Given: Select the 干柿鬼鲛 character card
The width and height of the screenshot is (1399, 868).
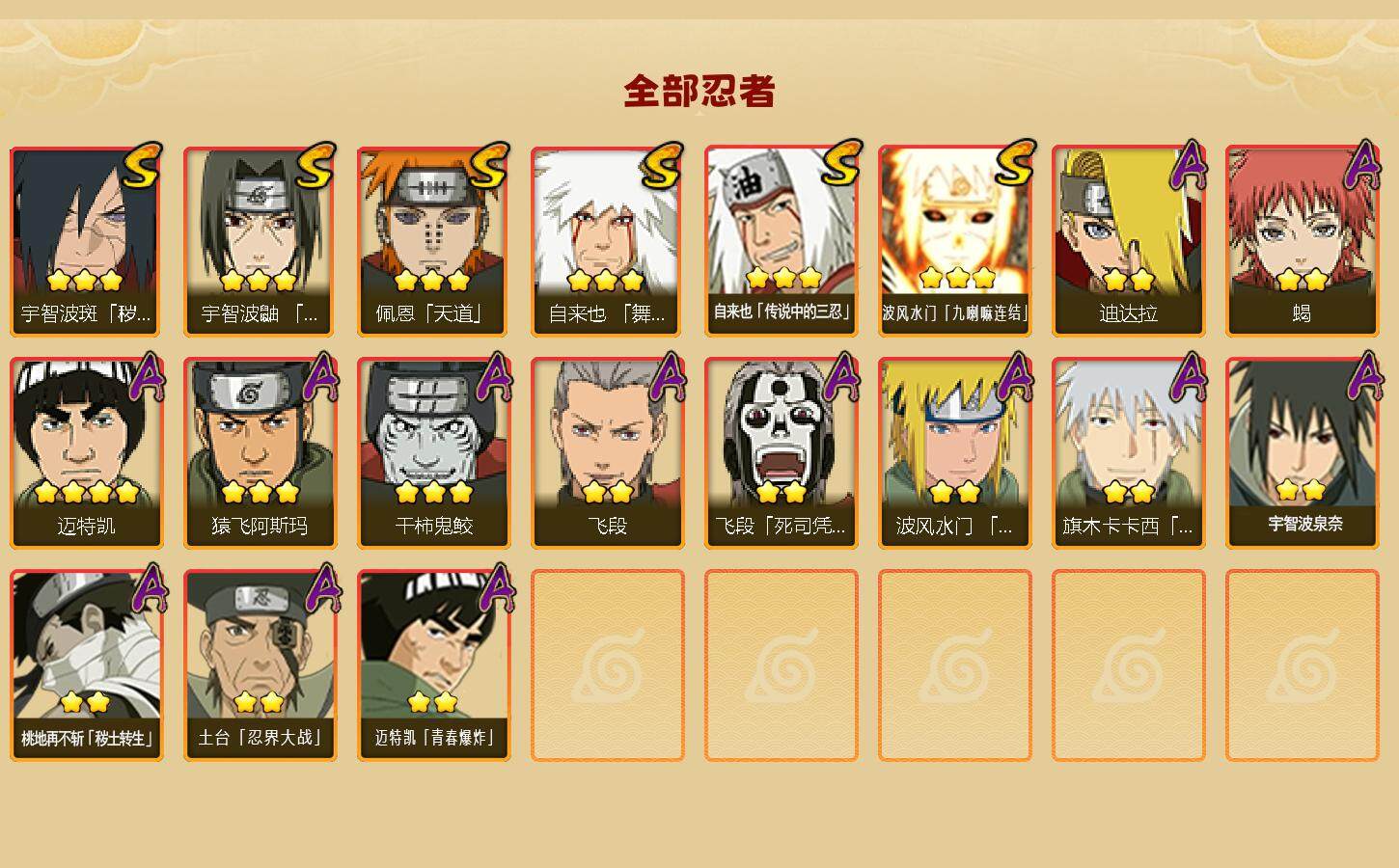Looking at the screenshot, I should pyautogui.click(x=433, y=453).
